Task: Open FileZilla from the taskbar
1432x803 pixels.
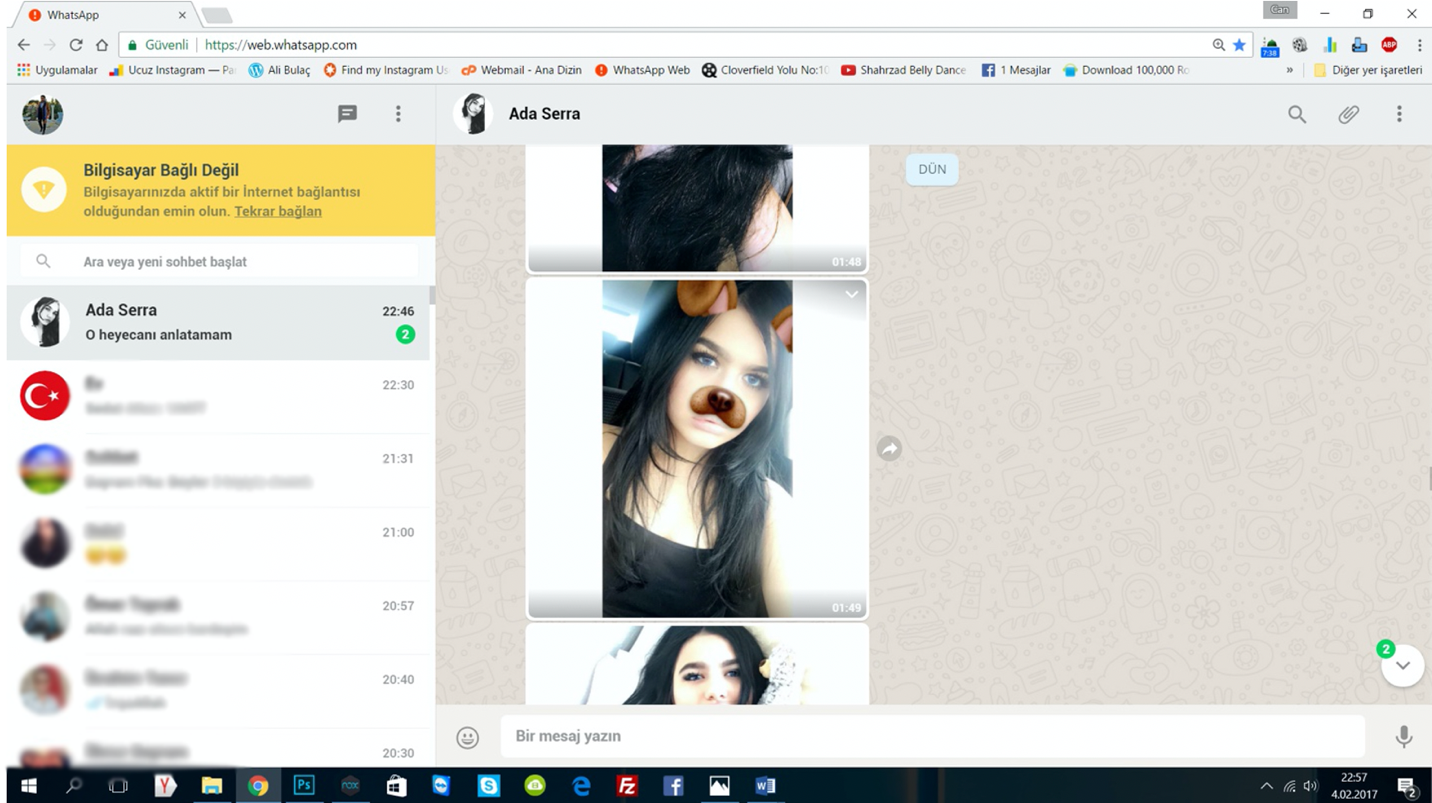Action: point(627,786)
